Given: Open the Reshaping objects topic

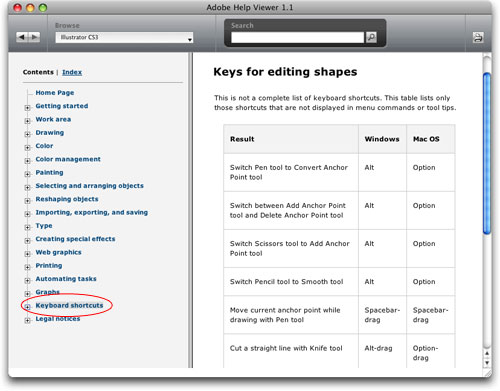Looking at the screenshot, I should click(67, 199).
